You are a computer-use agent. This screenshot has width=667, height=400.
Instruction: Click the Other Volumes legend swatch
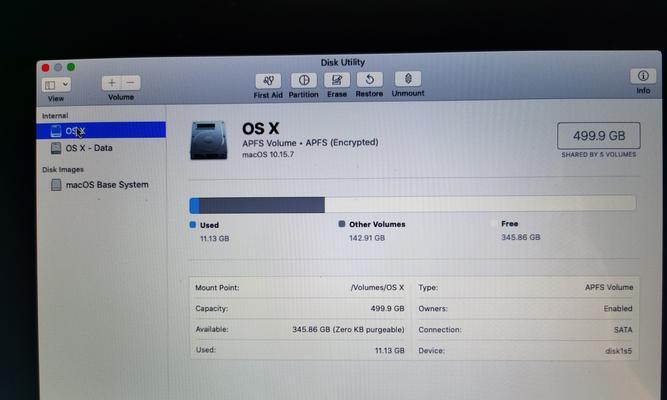(342, 224)
